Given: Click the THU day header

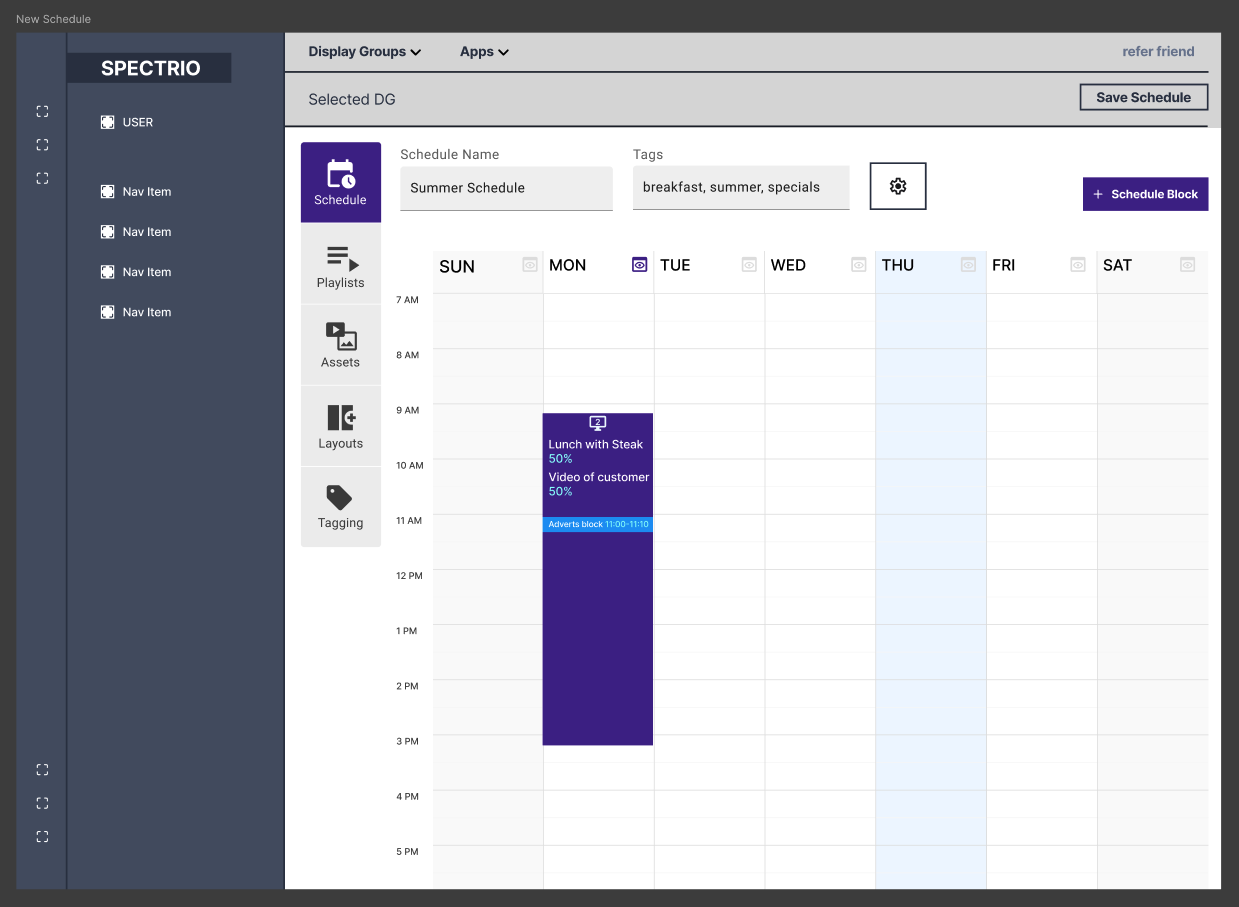Looking at the screenshot, I should click(x=898, y=265).
